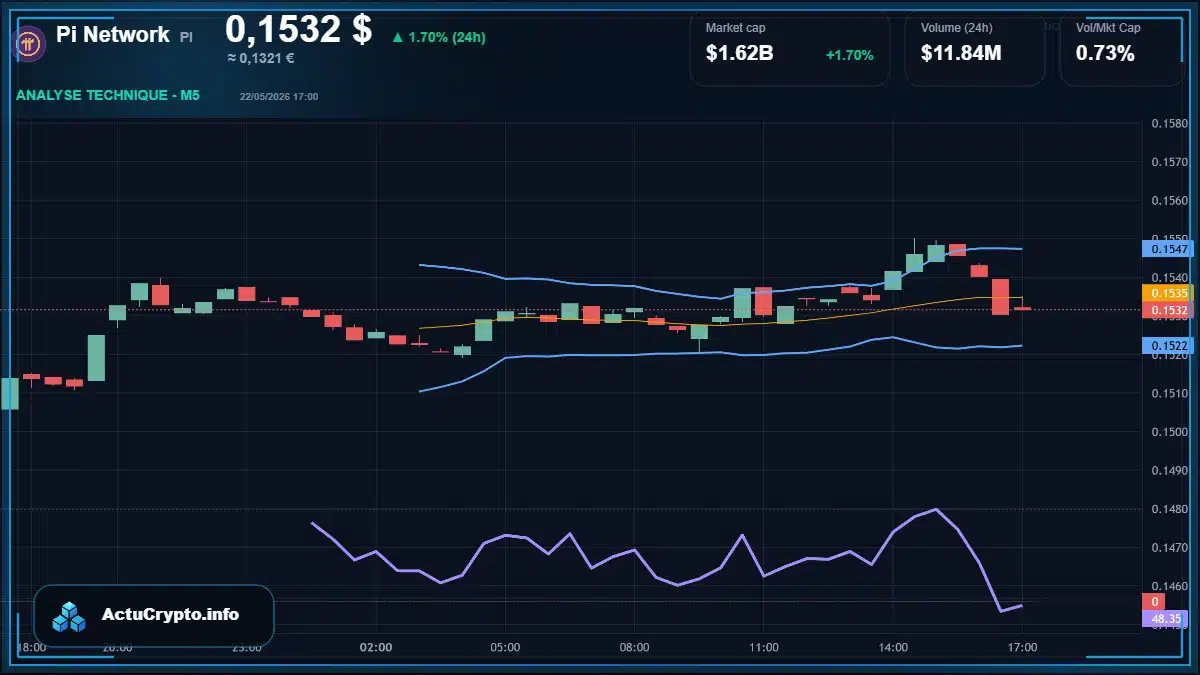The width and height of the screenshot is (1200, 675).
Task: Click the ANALYSE TECHNIQUE - M5 heading
Action: pyautogui.click(x=108, y=95)
